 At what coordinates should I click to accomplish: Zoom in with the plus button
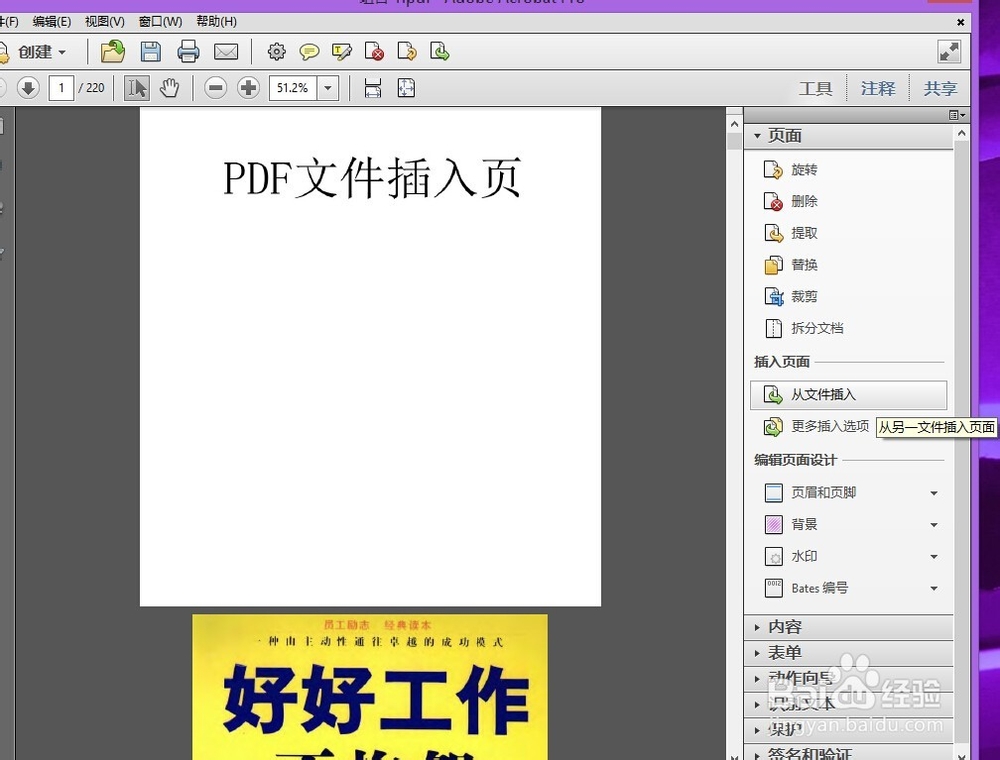click(x=248, y=88)
